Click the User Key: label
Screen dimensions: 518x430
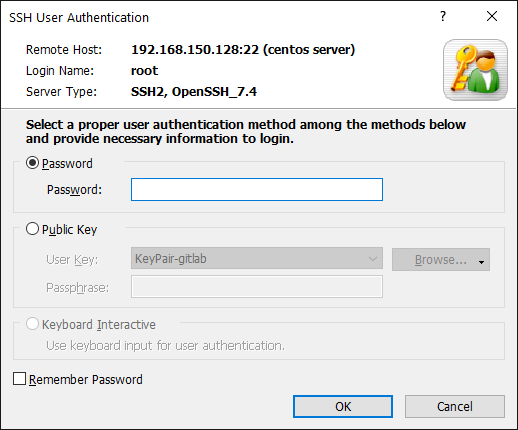pos(72,260)
